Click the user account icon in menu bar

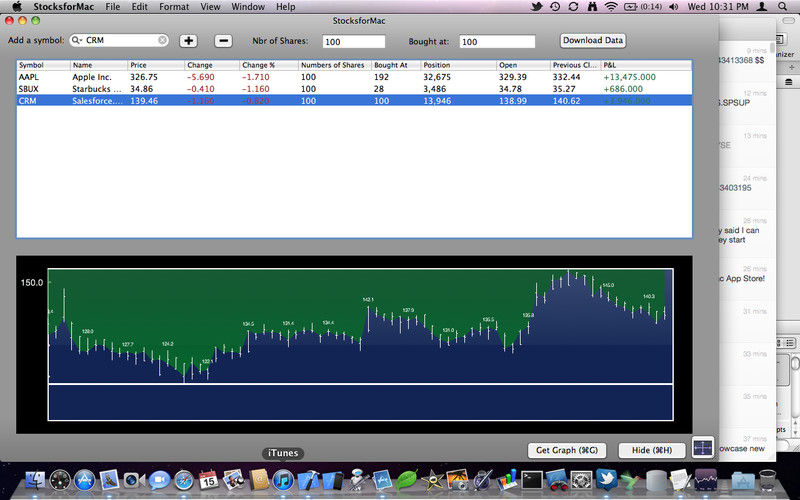(762, 7)
